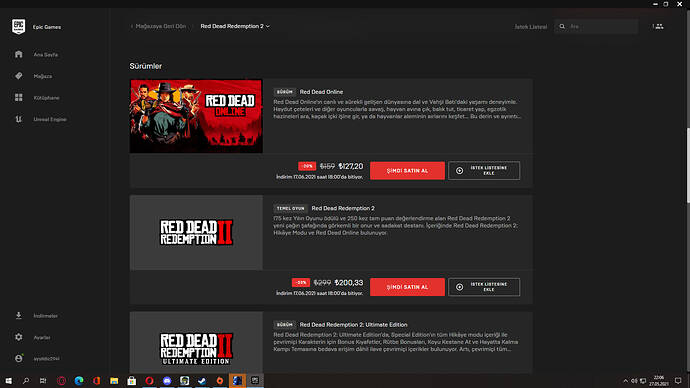Go to İndirmeler in sidebar
Viewport: 690px width, 388px height.
[45, 316]
